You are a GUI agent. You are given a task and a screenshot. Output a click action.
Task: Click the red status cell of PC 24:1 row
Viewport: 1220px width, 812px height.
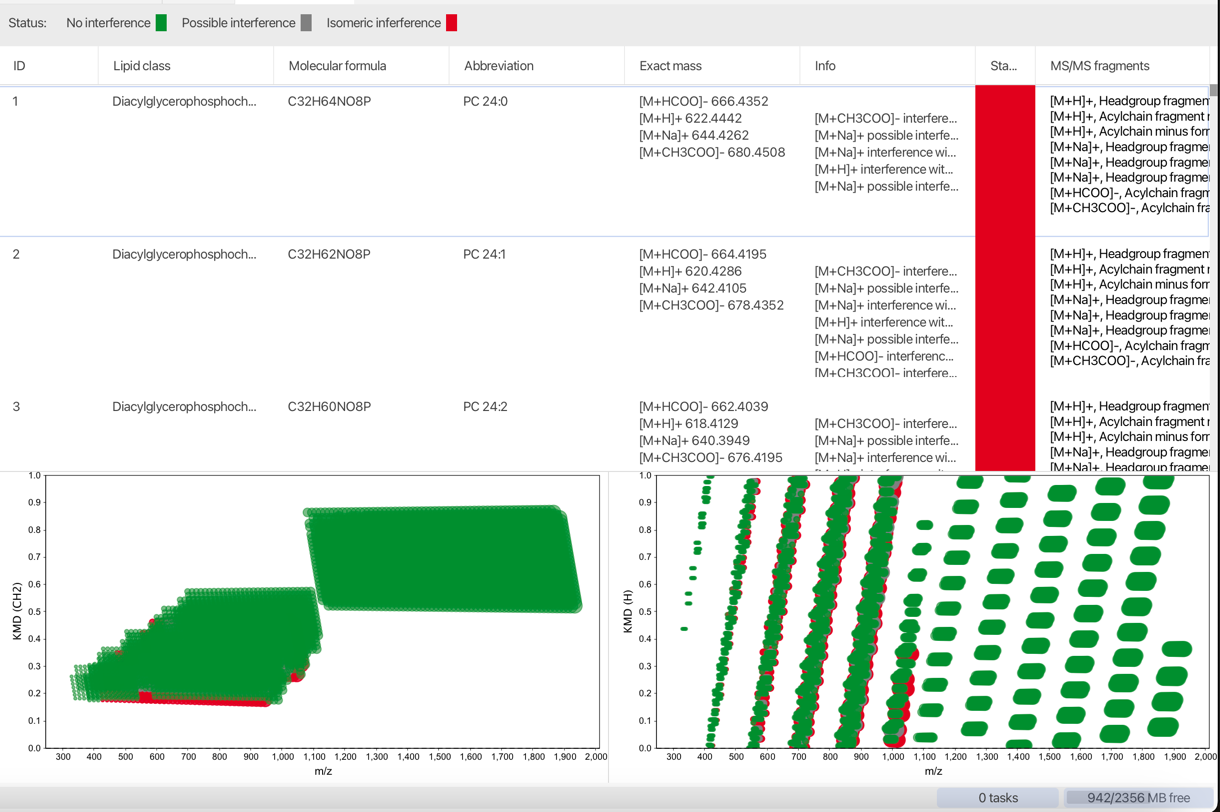point(1005,313)
